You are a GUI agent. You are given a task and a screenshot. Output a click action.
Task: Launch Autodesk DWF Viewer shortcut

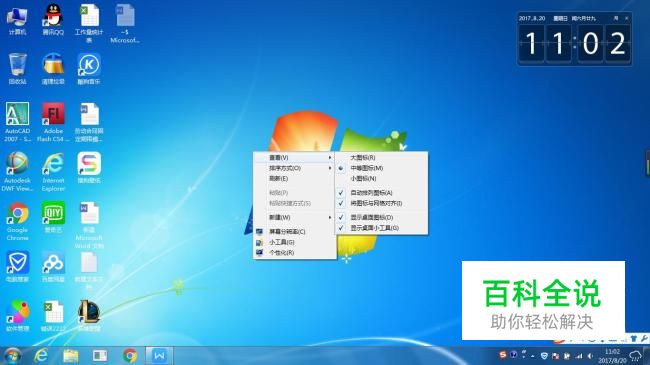(x=17, y=172)
